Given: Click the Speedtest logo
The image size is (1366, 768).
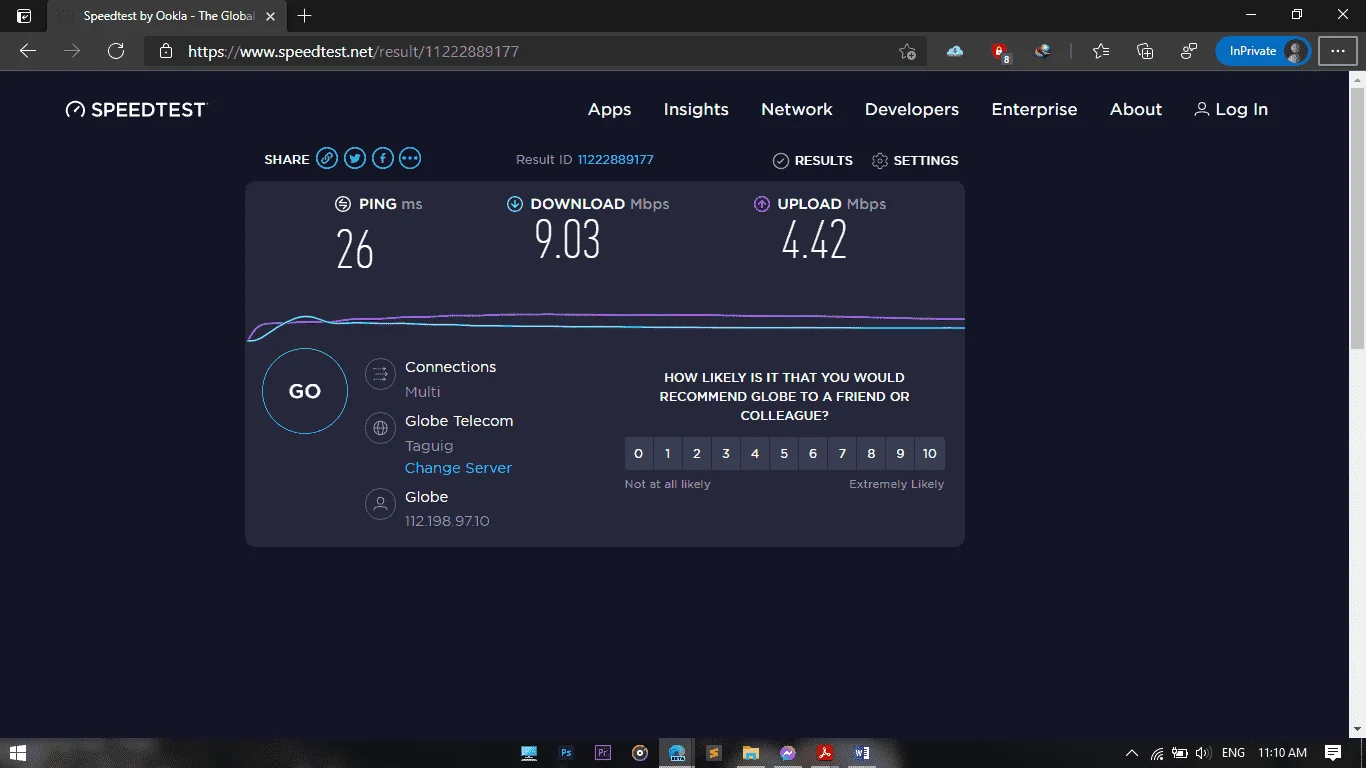Looking at the screenshot, I should [x=136, y=110].
